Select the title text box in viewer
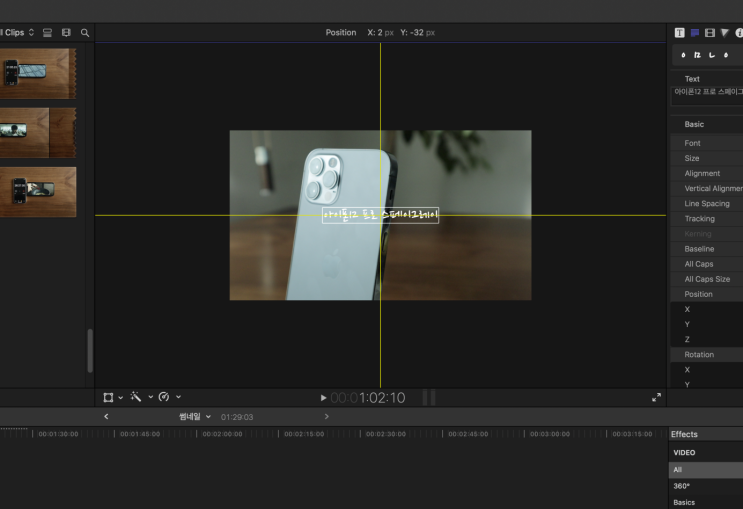Viewport: 743px width, 509px height. pos(381,215)
